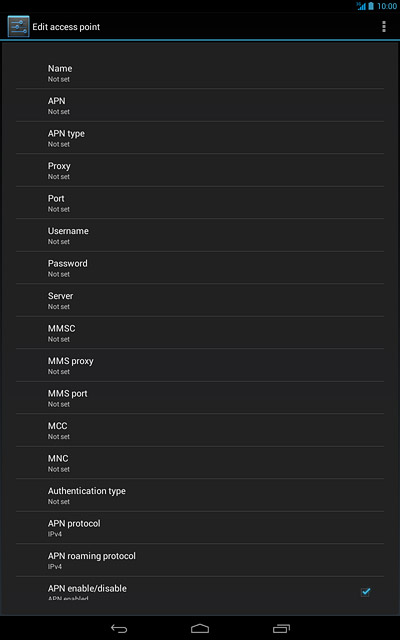Open the Username entry
The width and height of the screenshot is (400, 640).
point(200,236)
